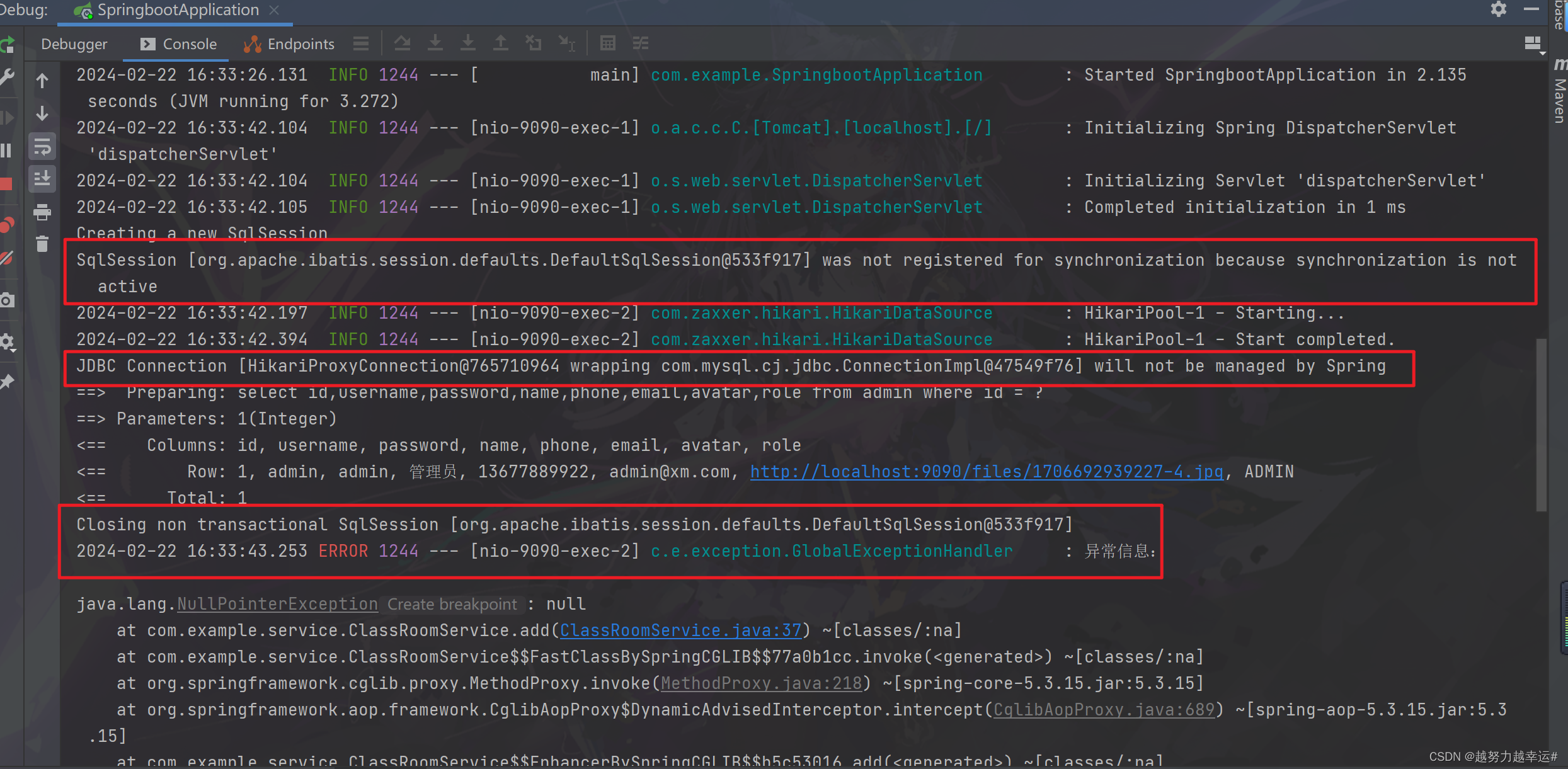Click the Force Step Into icon
This screenshot has width=1568, height=769.
468,43
